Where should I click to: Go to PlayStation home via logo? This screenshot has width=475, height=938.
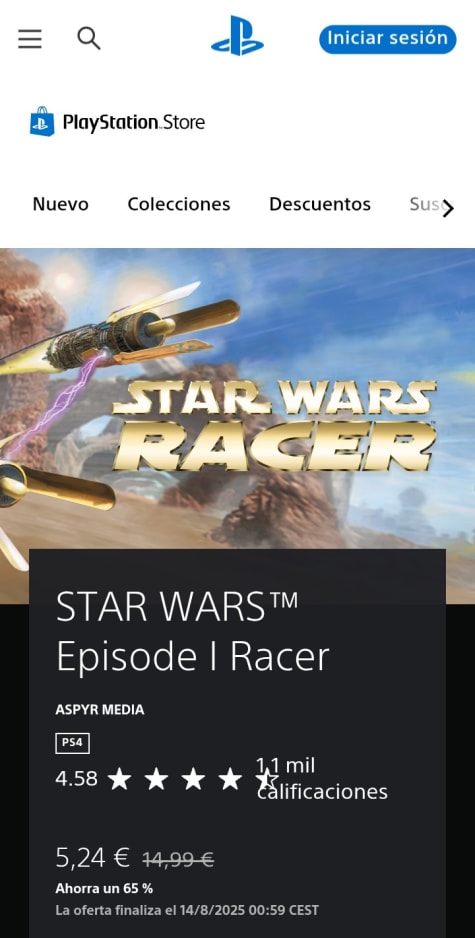point(238,36)
